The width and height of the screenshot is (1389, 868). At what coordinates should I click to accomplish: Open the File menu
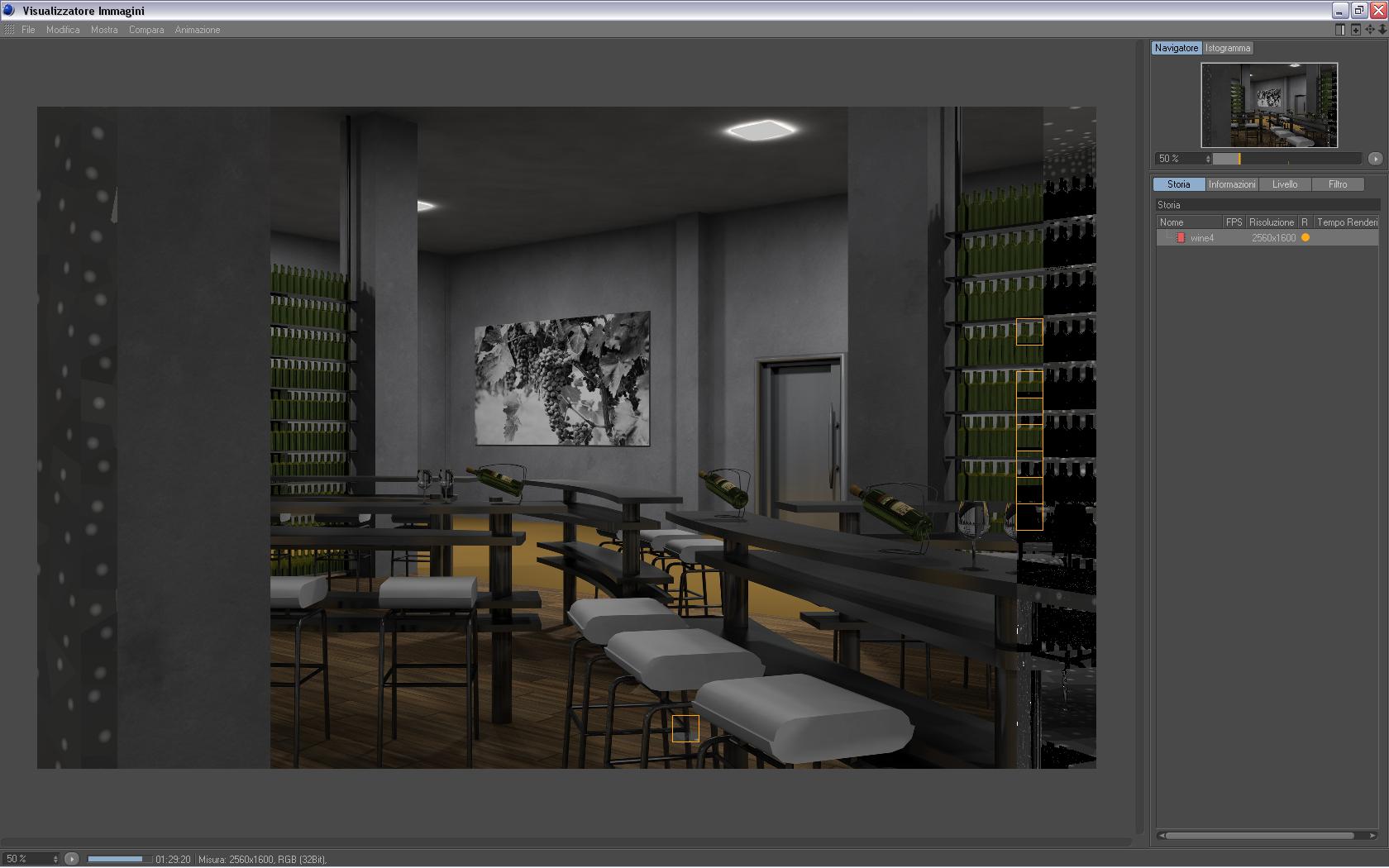(x=28, y=30)
